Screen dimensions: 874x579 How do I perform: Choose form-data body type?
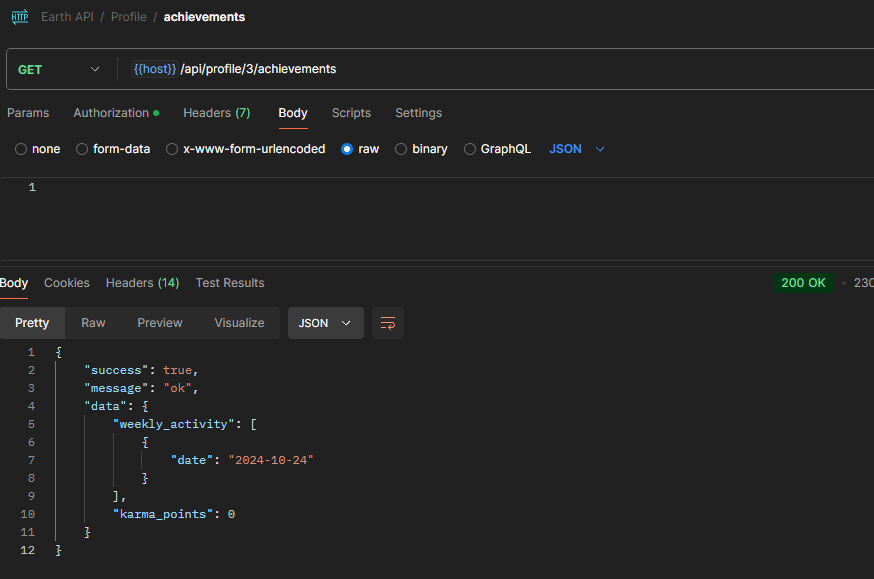[x=82, y=149]
